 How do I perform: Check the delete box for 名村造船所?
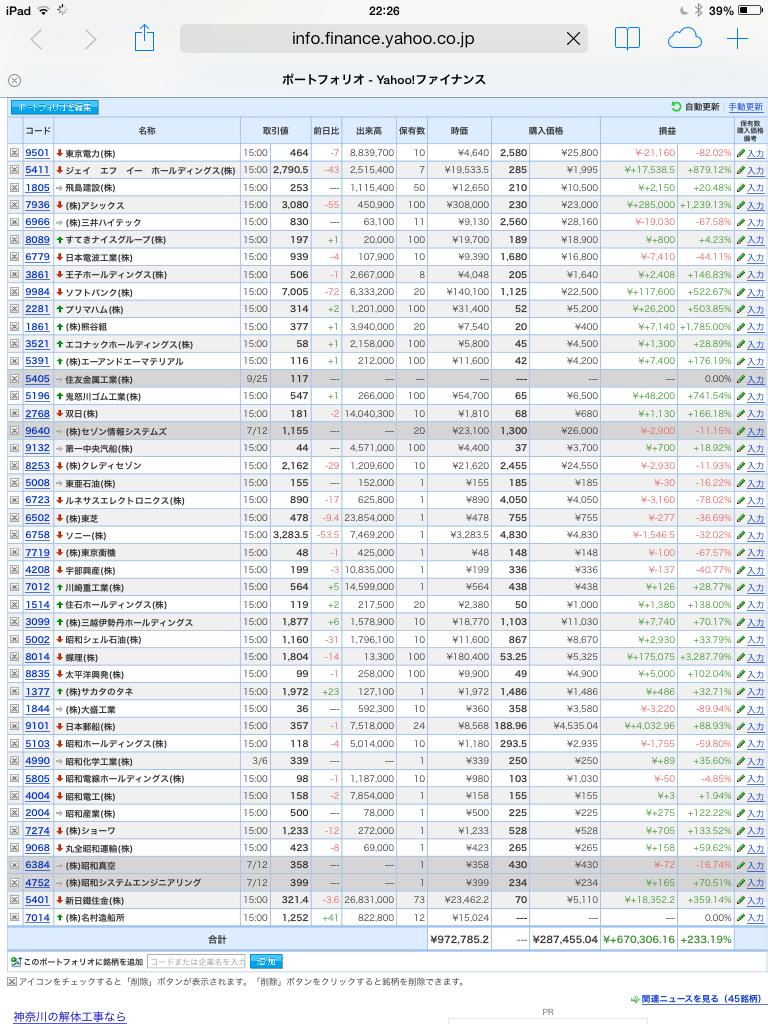pos(14,918)
